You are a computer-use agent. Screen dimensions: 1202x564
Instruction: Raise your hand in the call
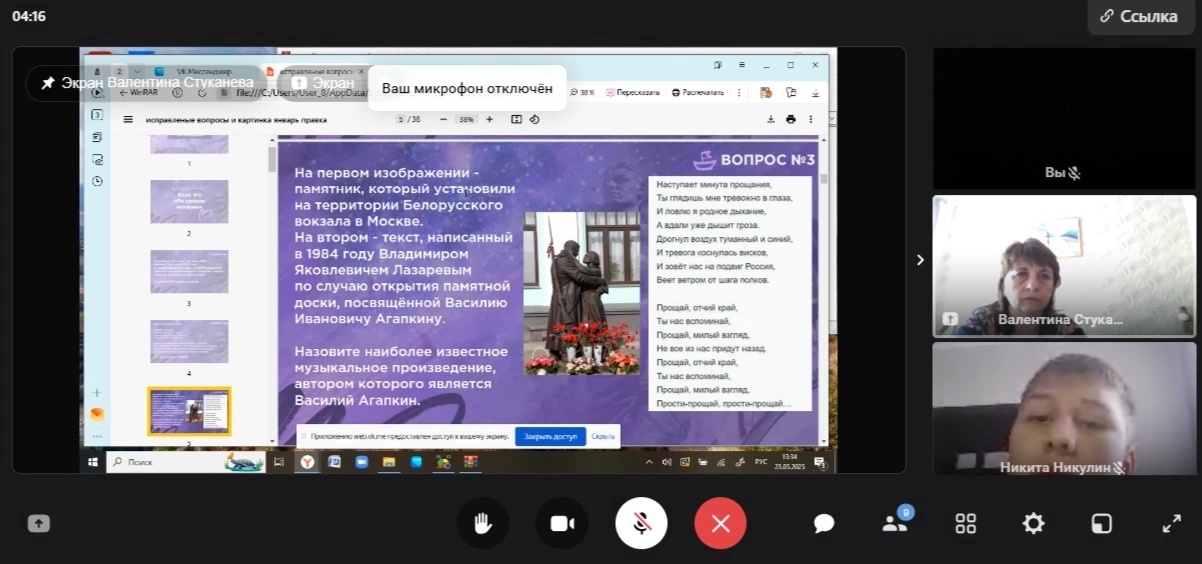click(x=483, y=523)
